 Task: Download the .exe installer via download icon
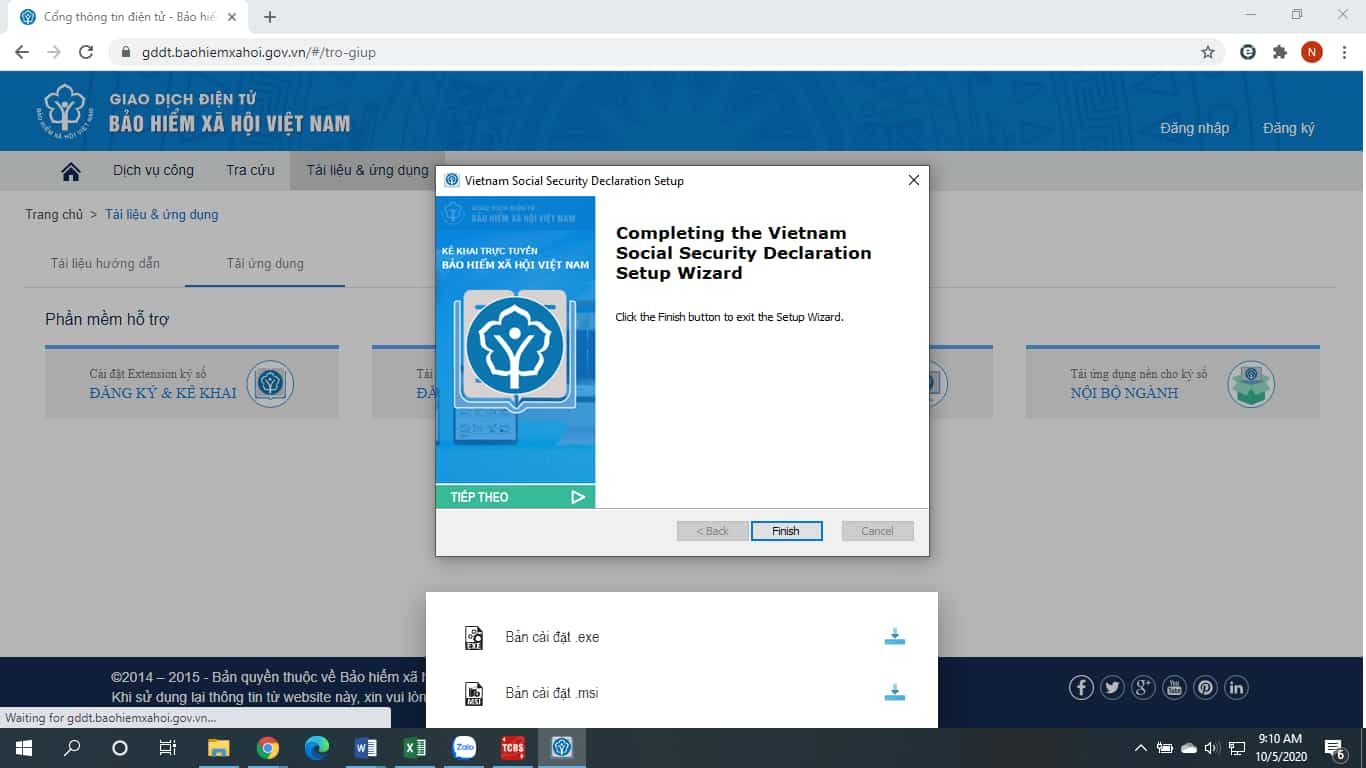[x=894, y=637]
